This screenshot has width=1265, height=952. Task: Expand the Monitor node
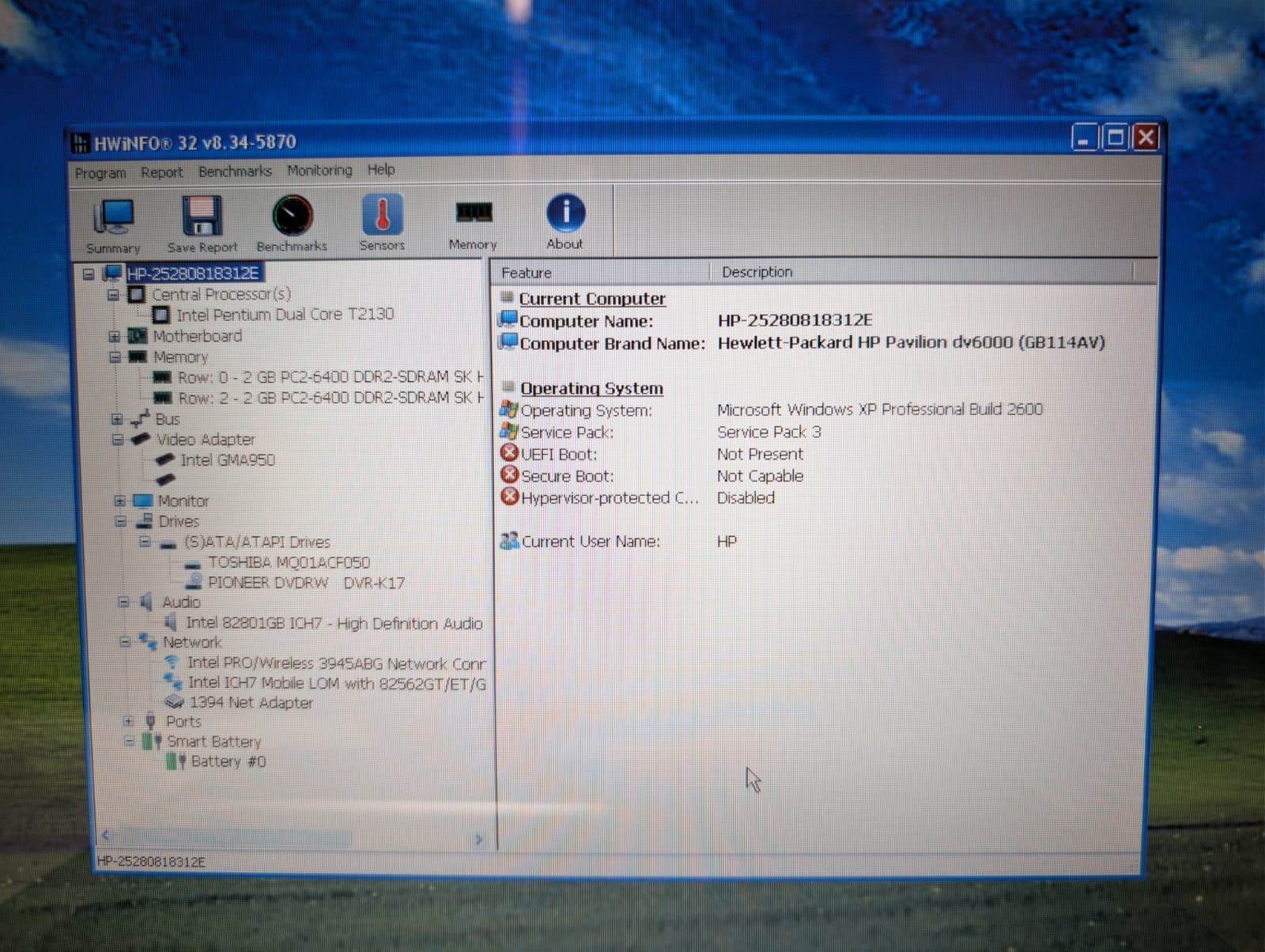pyautogui.click(x=119, y=501)
